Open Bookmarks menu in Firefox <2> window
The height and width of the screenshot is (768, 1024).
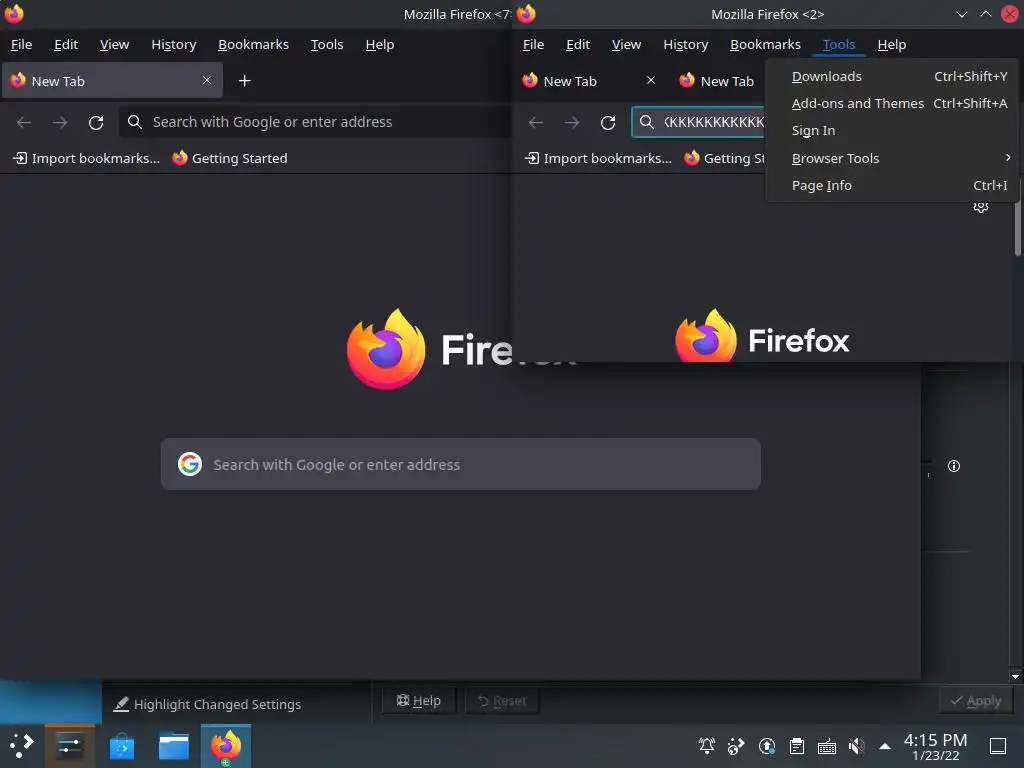coord(765,44)
